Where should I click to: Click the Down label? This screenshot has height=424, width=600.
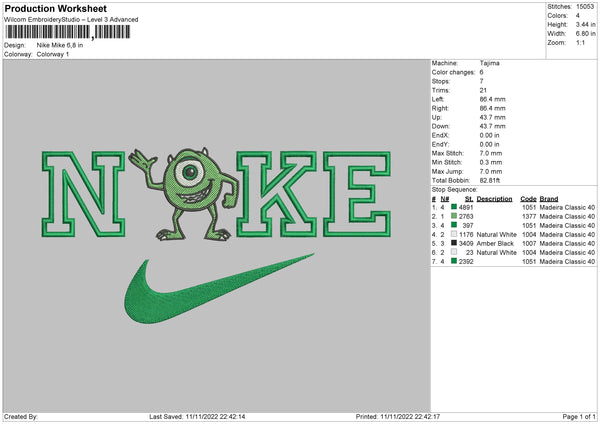click(x=441, y=126)
